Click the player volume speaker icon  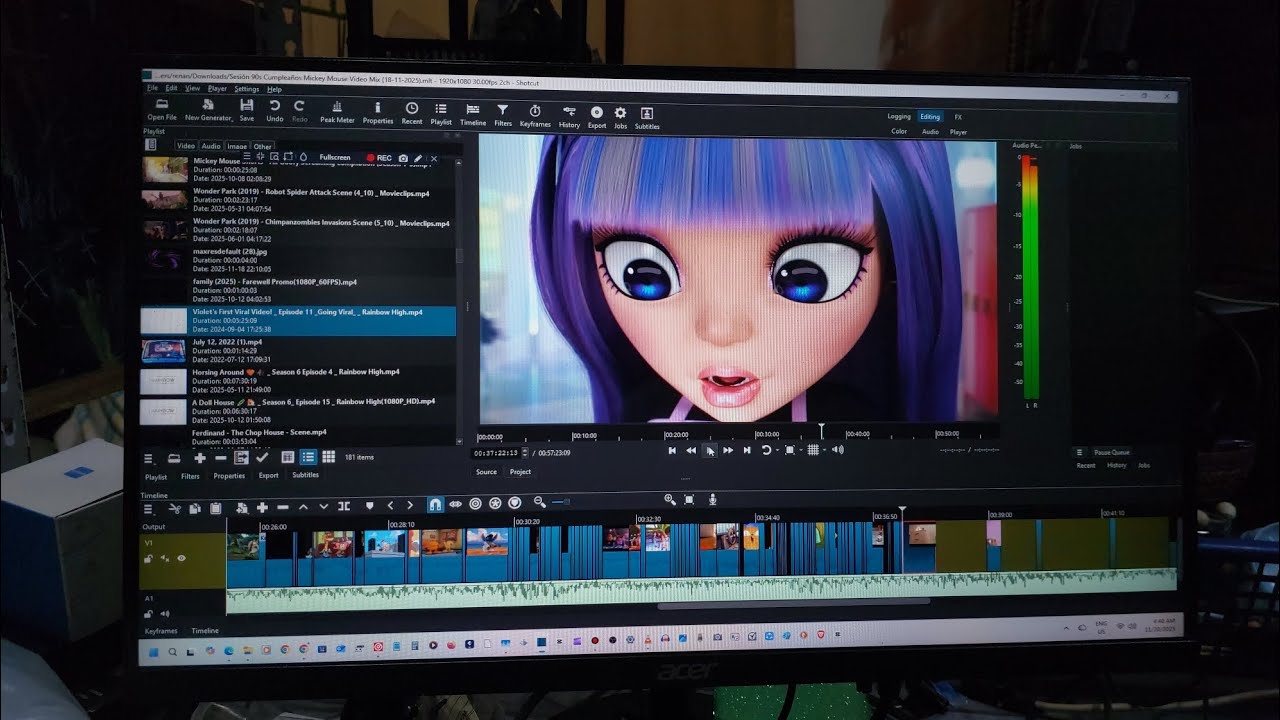(x=838, y=450)
